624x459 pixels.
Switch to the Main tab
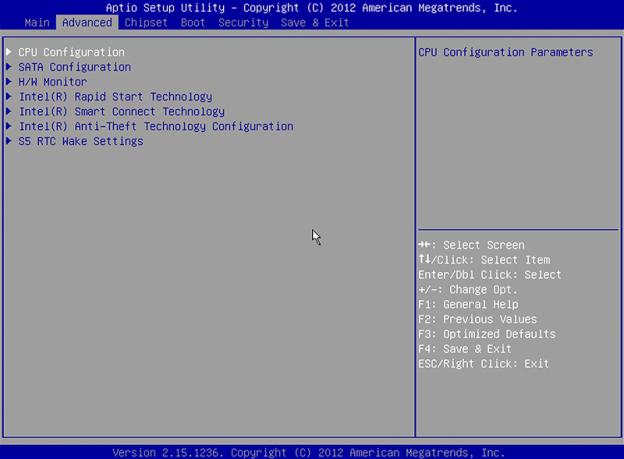click(37, 23)
